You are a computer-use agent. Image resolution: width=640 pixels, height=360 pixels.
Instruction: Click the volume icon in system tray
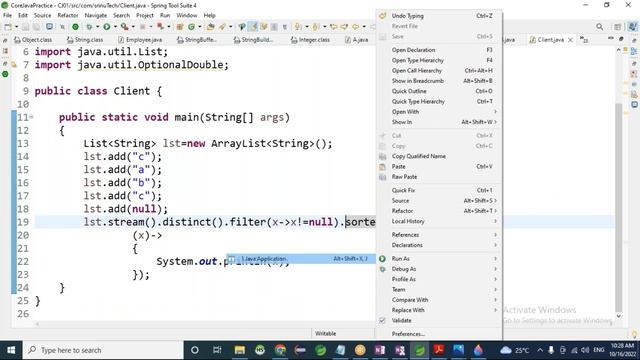click(585, 350)
